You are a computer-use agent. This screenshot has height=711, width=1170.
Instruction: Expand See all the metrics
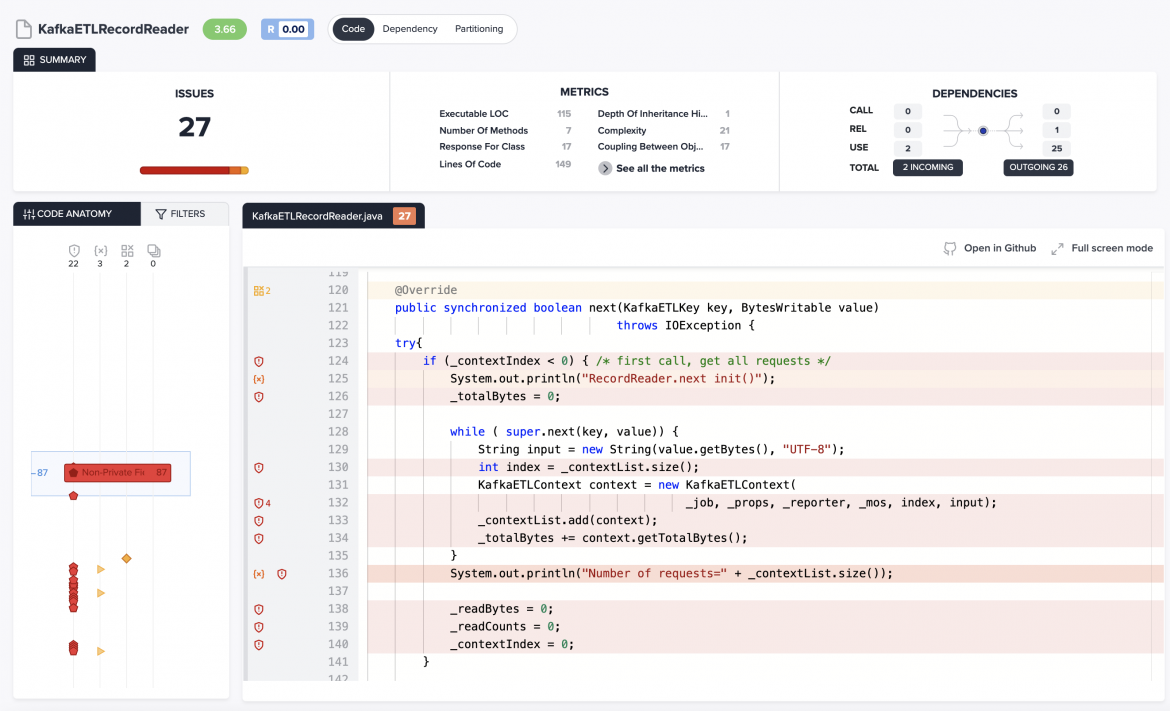tap(652, 168)
